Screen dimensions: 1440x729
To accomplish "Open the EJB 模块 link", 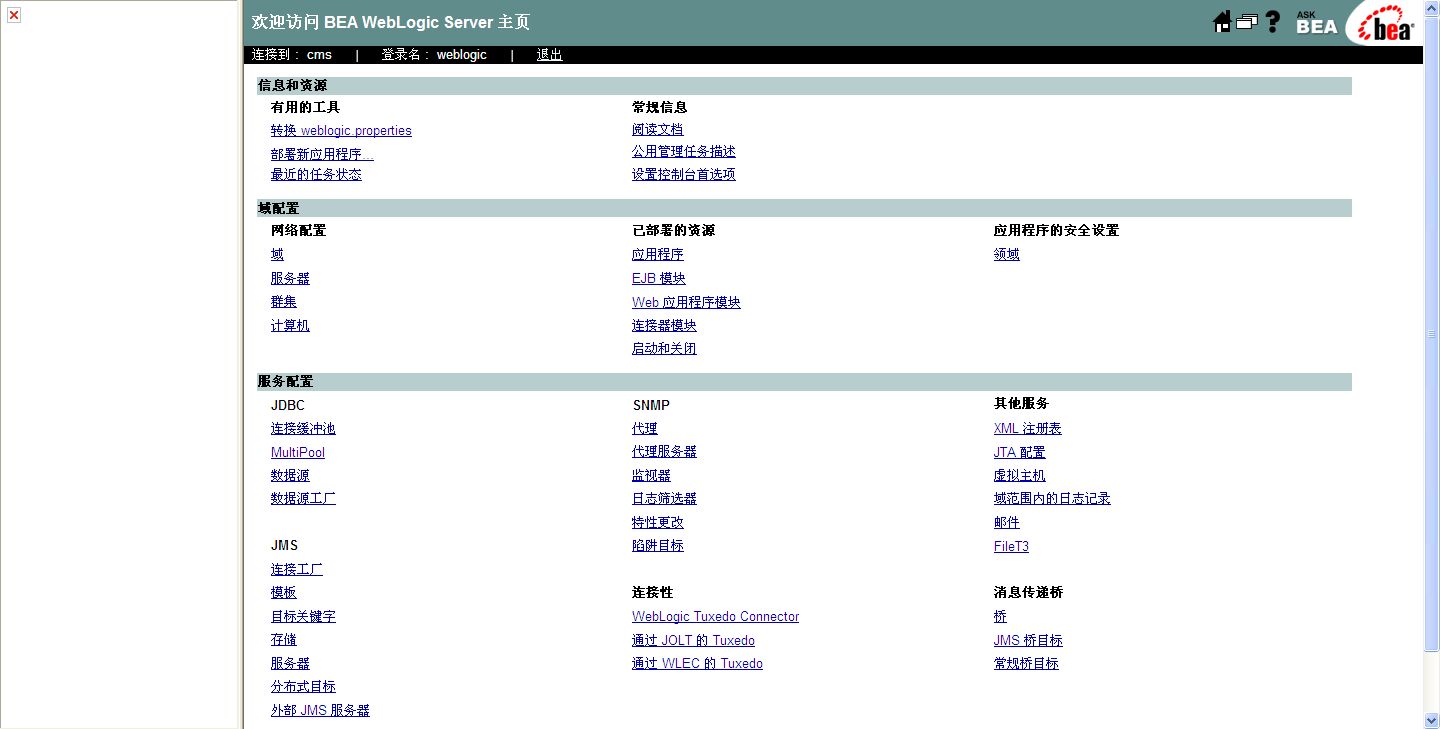I will pyautogui.click(x=659, y=279).
